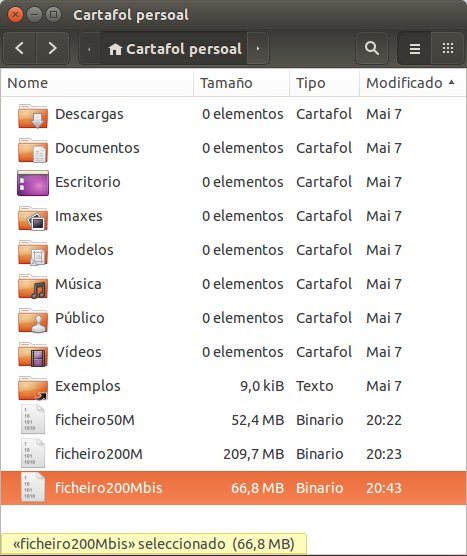Click the 209,7 MB size value
Screen dimensions: 467x556
pyautogui.click(x=254, y=455)
